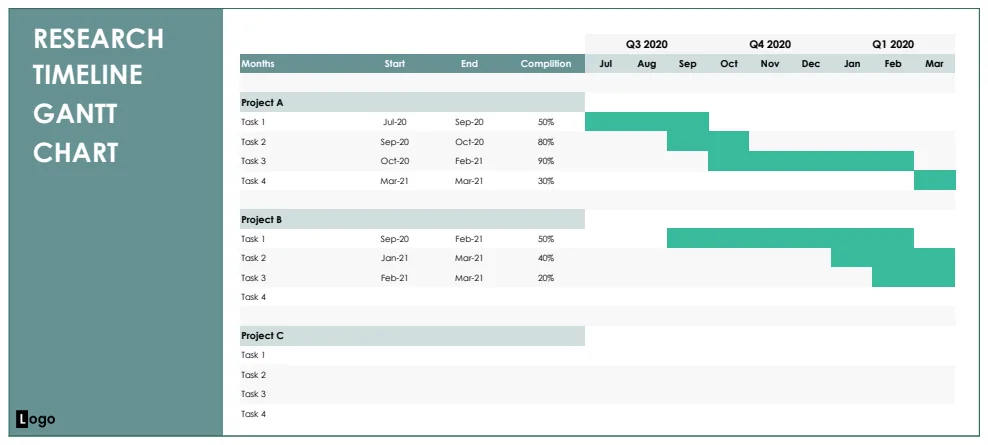Select the Mar-21 start date of Project A Task 4

(x=394, y=181)
